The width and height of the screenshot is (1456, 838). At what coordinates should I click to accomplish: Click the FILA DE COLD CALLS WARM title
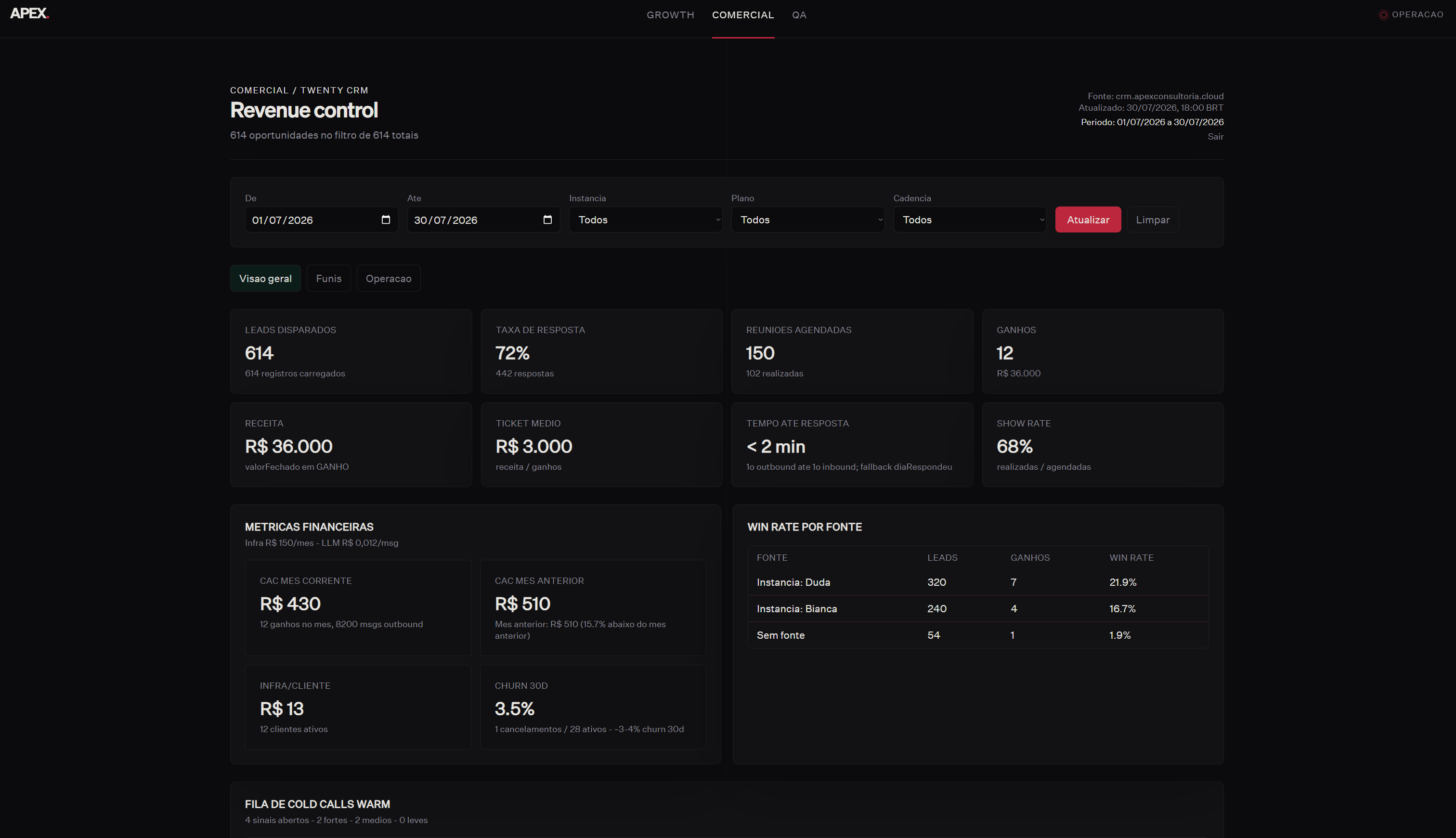(317, 805)
